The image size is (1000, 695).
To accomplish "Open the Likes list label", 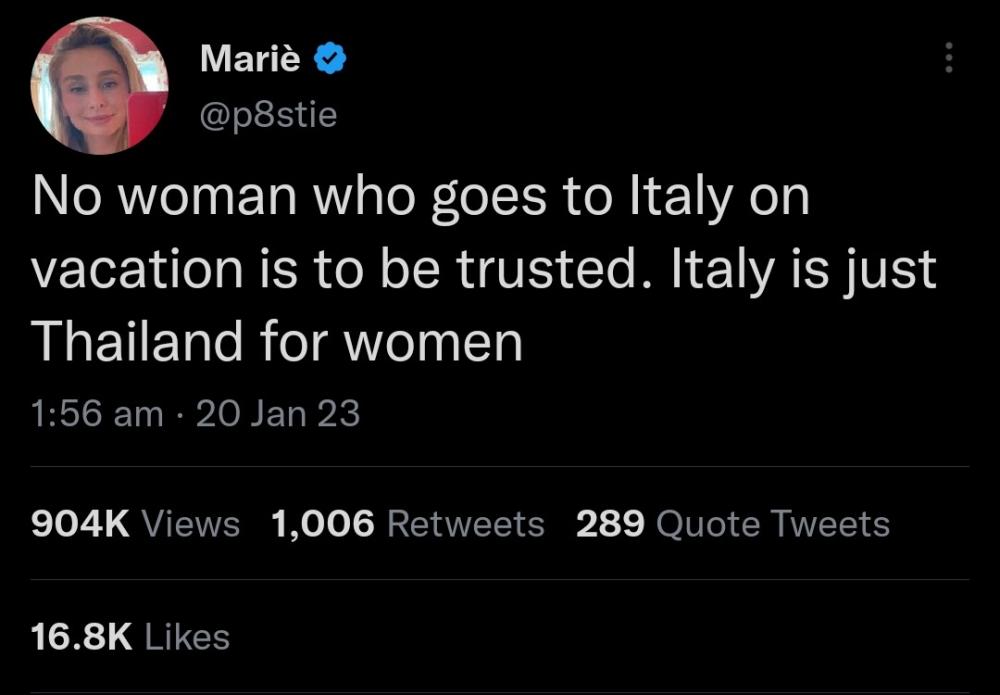I will (188, 637).
